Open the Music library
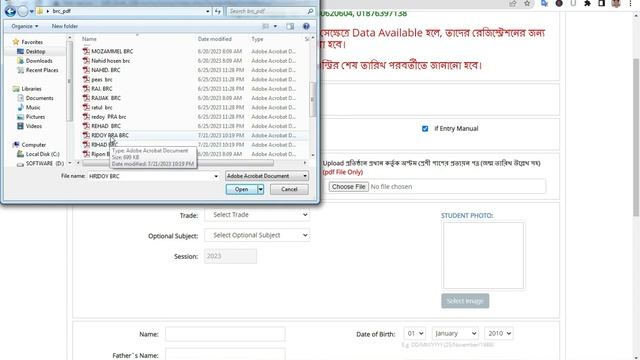 point(33,107)
